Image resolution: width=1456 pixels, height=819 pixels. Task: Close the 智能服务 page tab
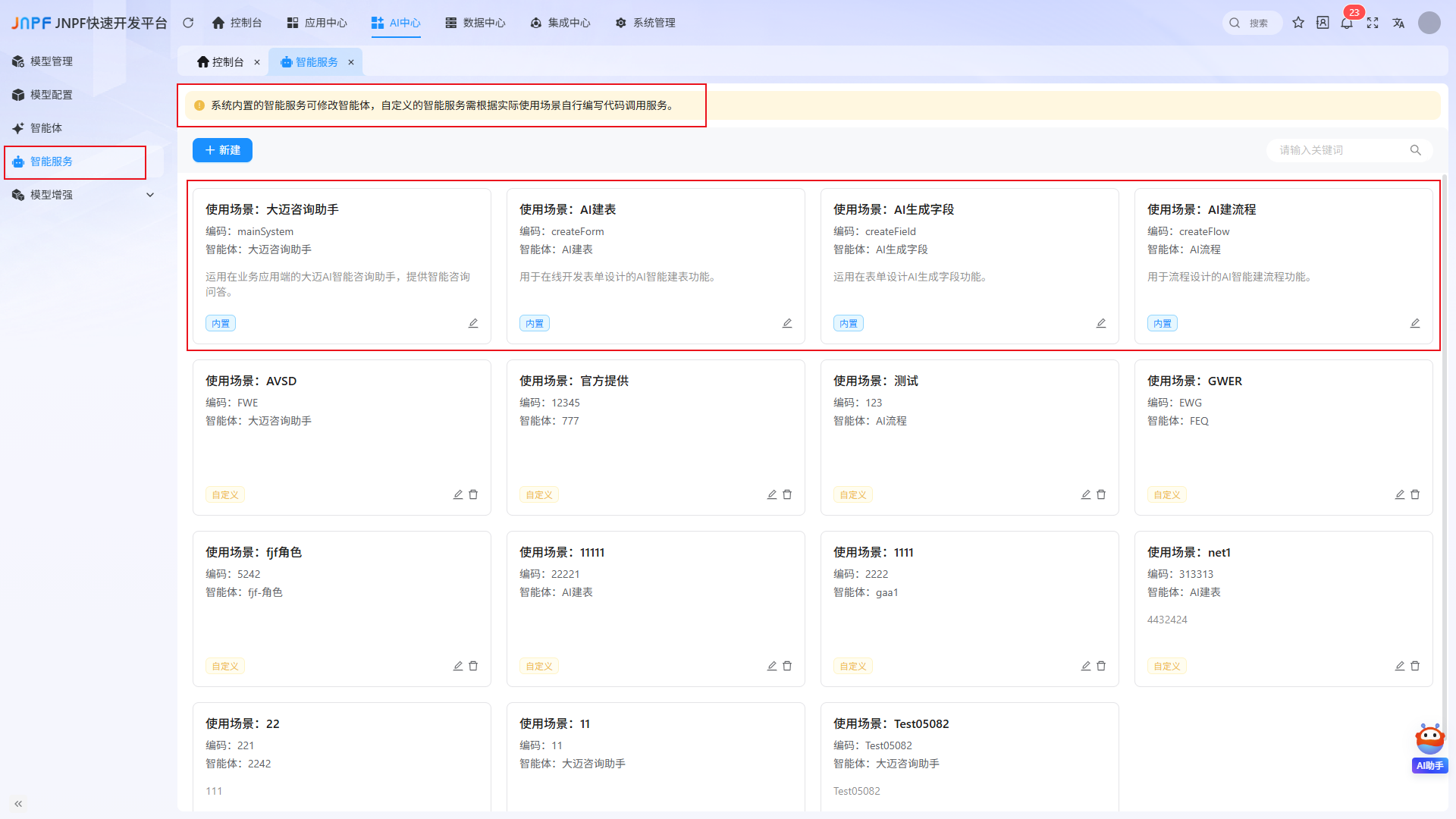[x=351, y=62]
